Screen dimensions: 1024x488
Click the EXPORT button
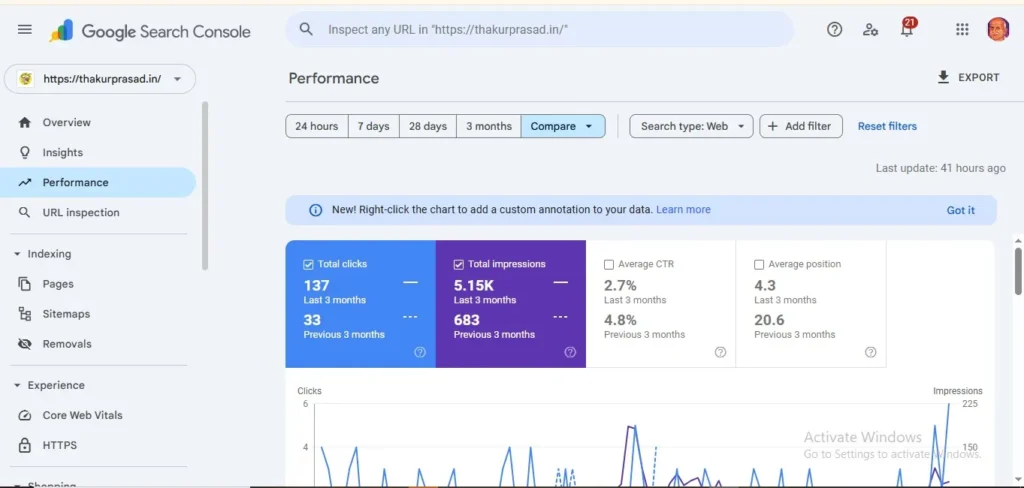[968, 77]
